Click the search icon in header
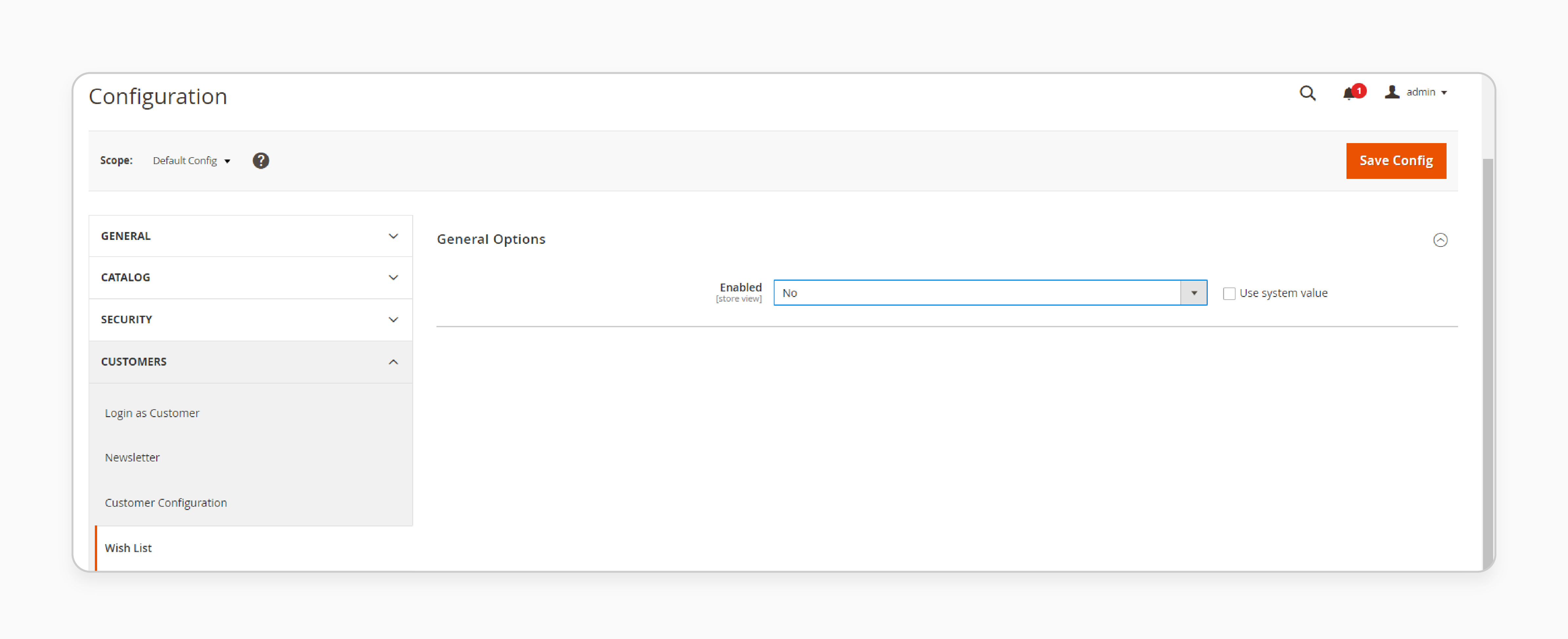 tap(1307, 93)
